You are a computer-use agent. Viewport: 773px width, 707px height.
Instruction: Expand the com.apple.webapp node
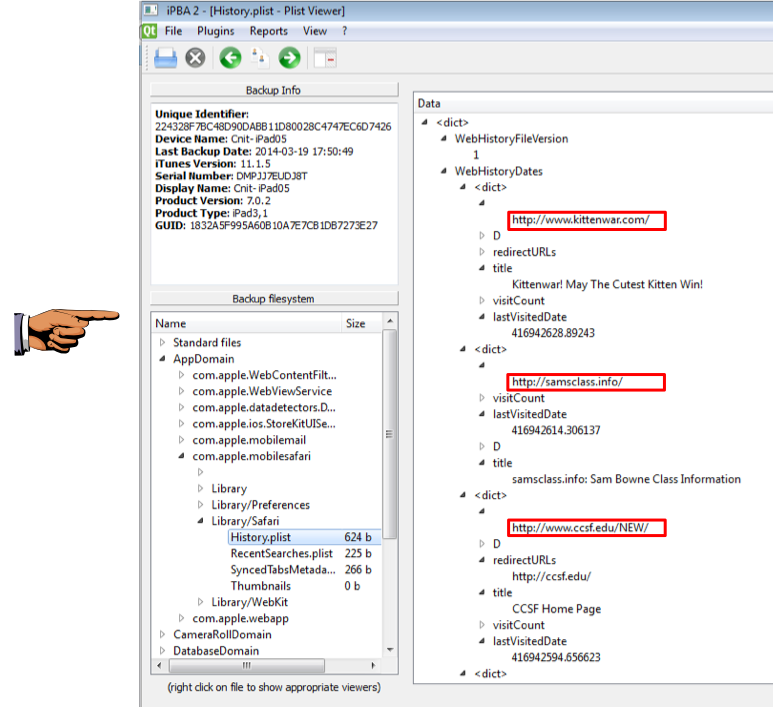point(181,618)
